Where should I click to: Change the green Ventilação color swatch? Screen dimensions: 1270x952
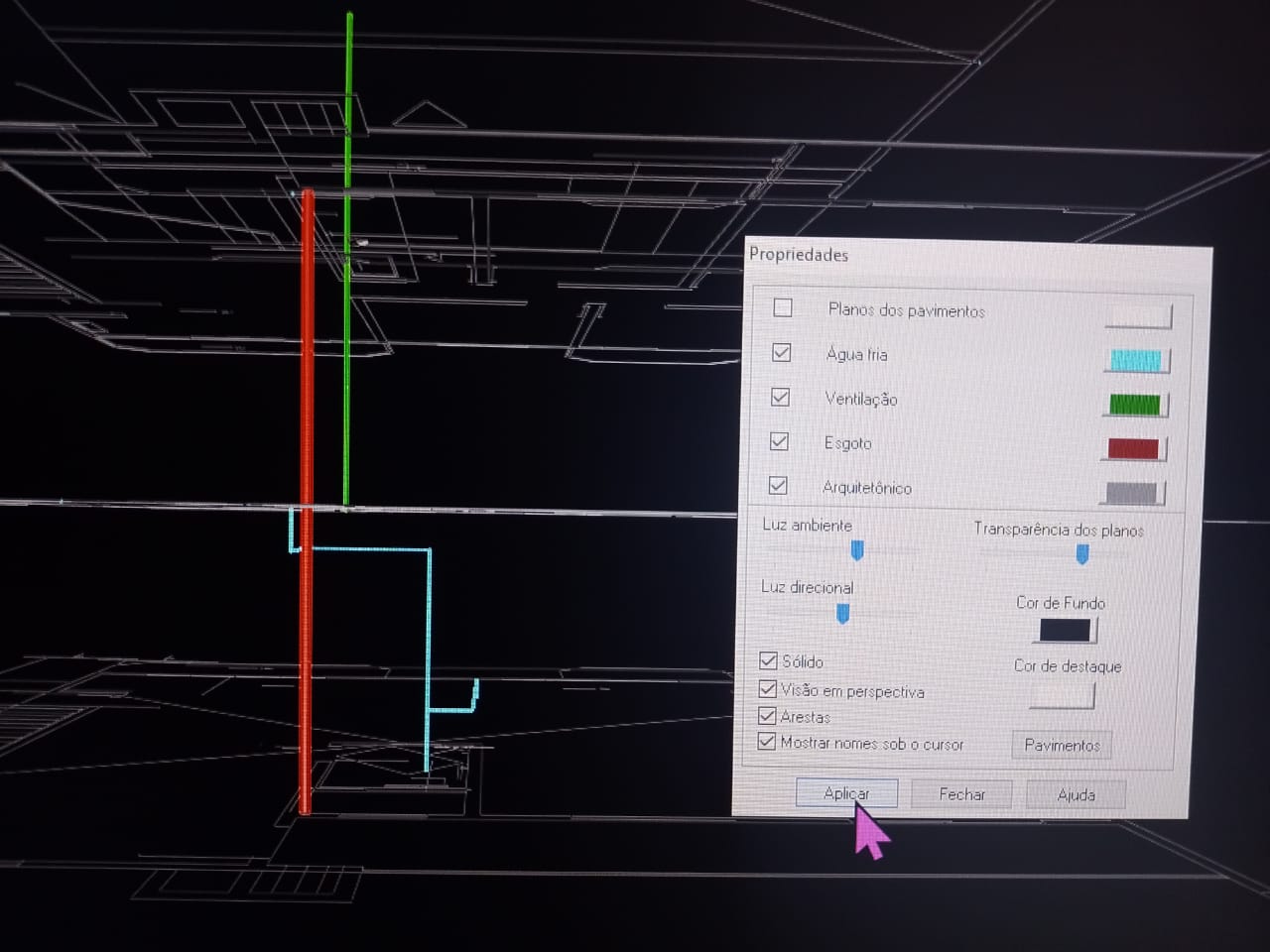[x=1134, y=405]
